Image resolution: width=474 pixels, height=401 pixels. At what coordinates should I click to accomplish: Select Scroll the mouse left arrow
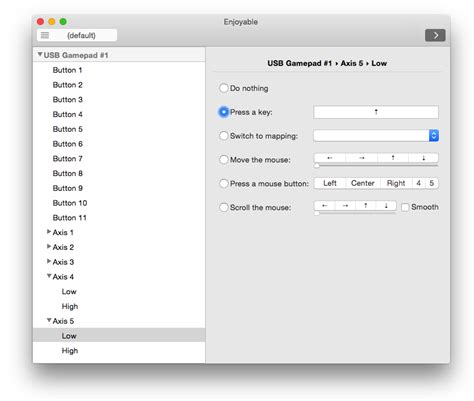click(x=324, y=205)
